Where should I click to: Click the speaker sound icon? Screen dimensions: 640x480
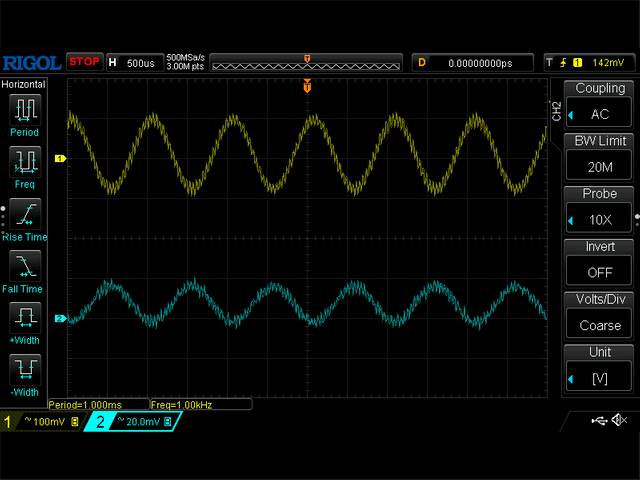[620, 420]
